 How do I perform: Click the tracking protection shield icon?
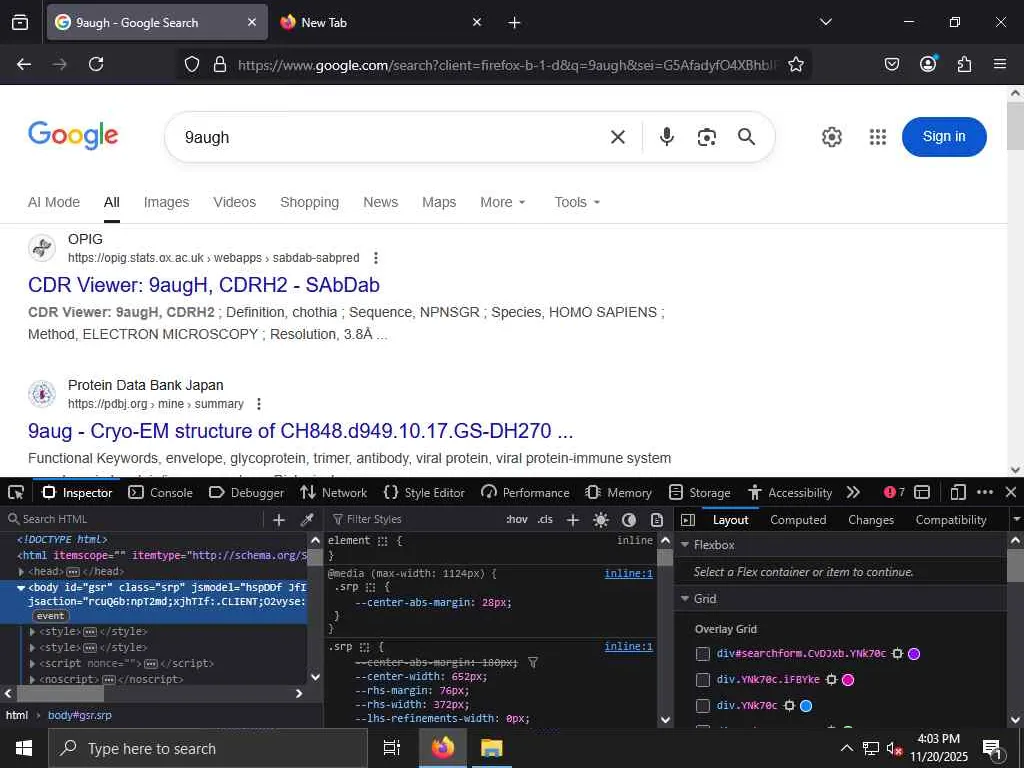click(191, 64)
